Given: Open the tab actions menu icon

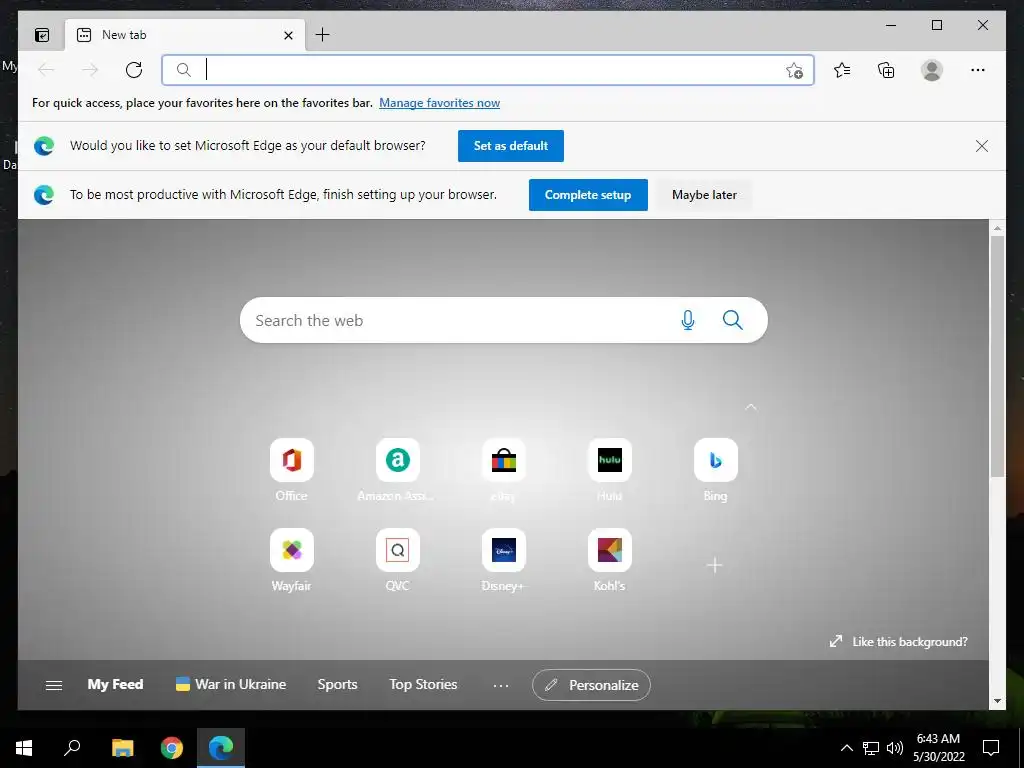Looking at the screenshot, I should pyautogui.click(x=42, y=35).
